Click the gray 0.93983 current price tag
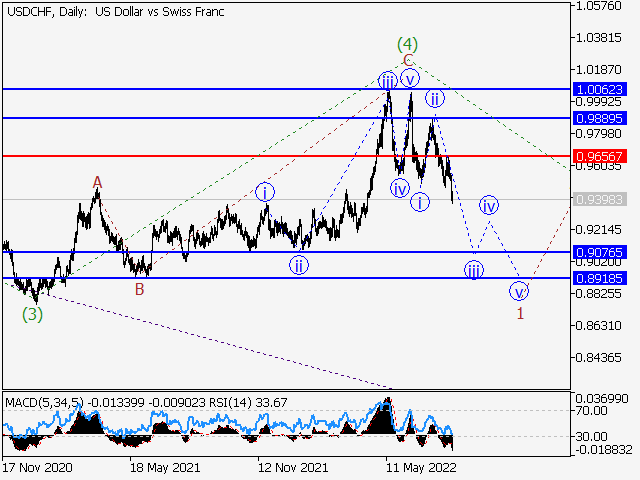Viewport: 640px width, 480px height. point(600,199)
